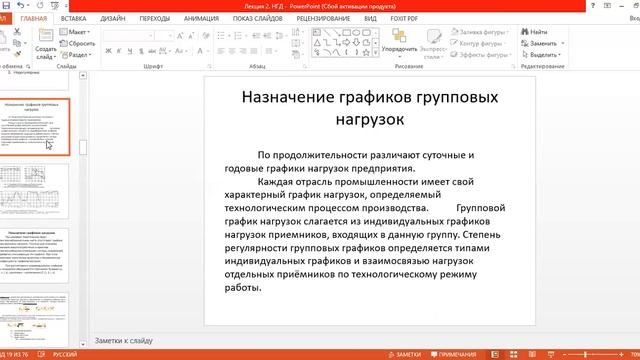Create a new slide (Создать слайд icon)
Viewport: 640px width, 360px height.
pyautogui.click(x=46, y=36)
